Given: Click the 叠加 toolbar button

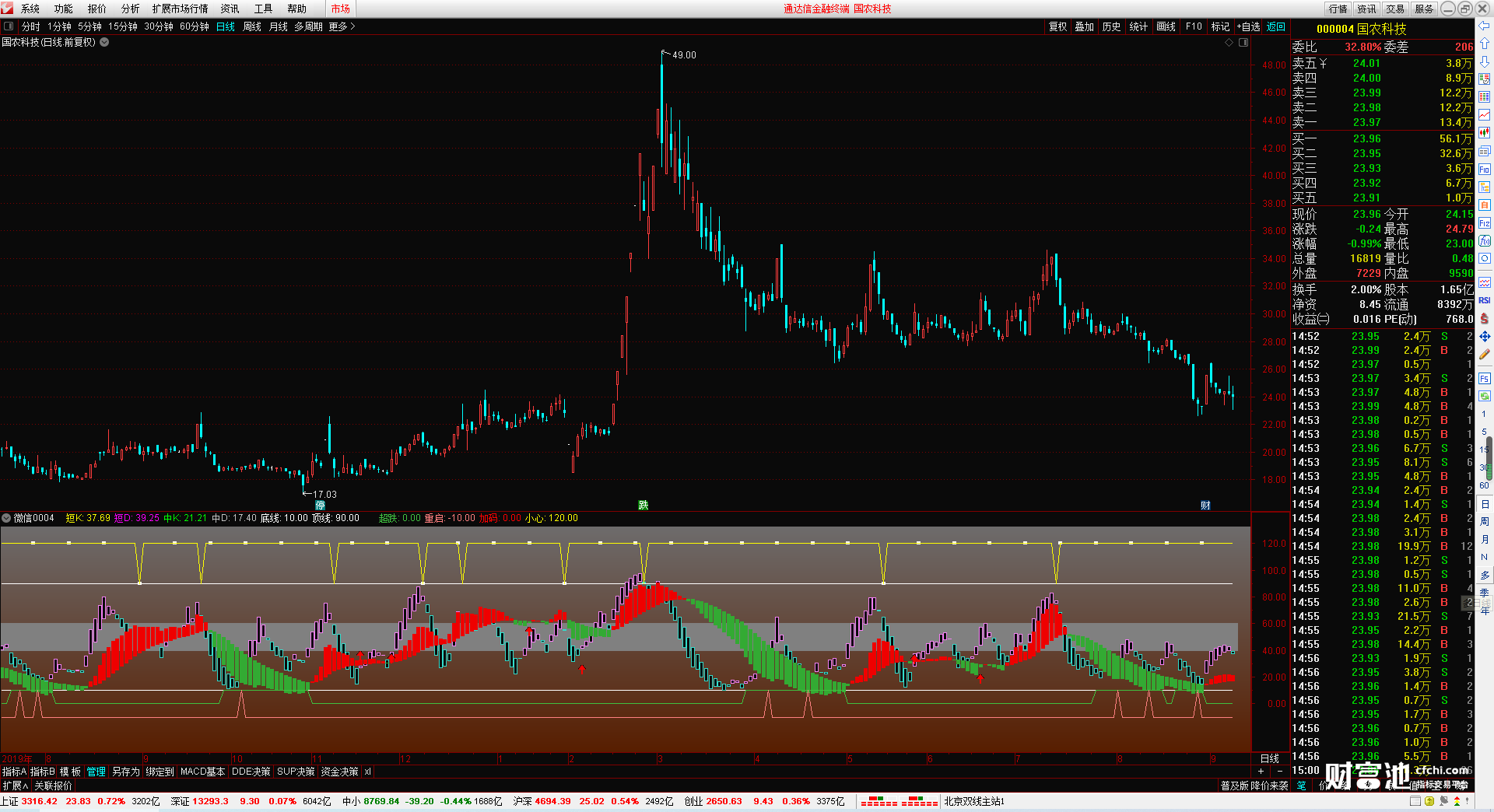Looking at the screenshot, I should pos(1085,26).
